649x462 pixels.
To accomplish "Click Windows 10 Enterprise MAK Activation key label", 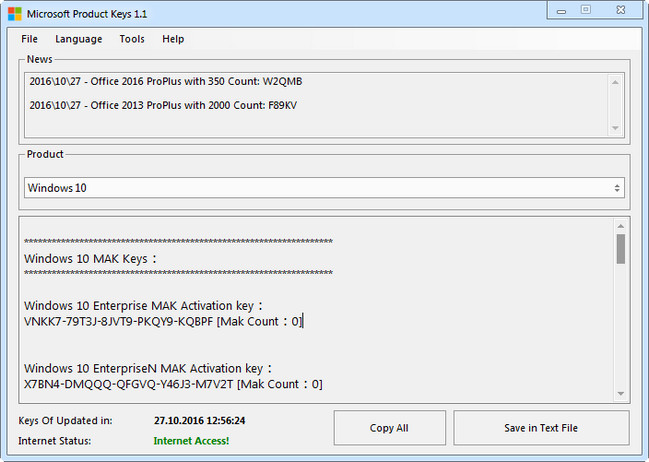I will [143, 306].
